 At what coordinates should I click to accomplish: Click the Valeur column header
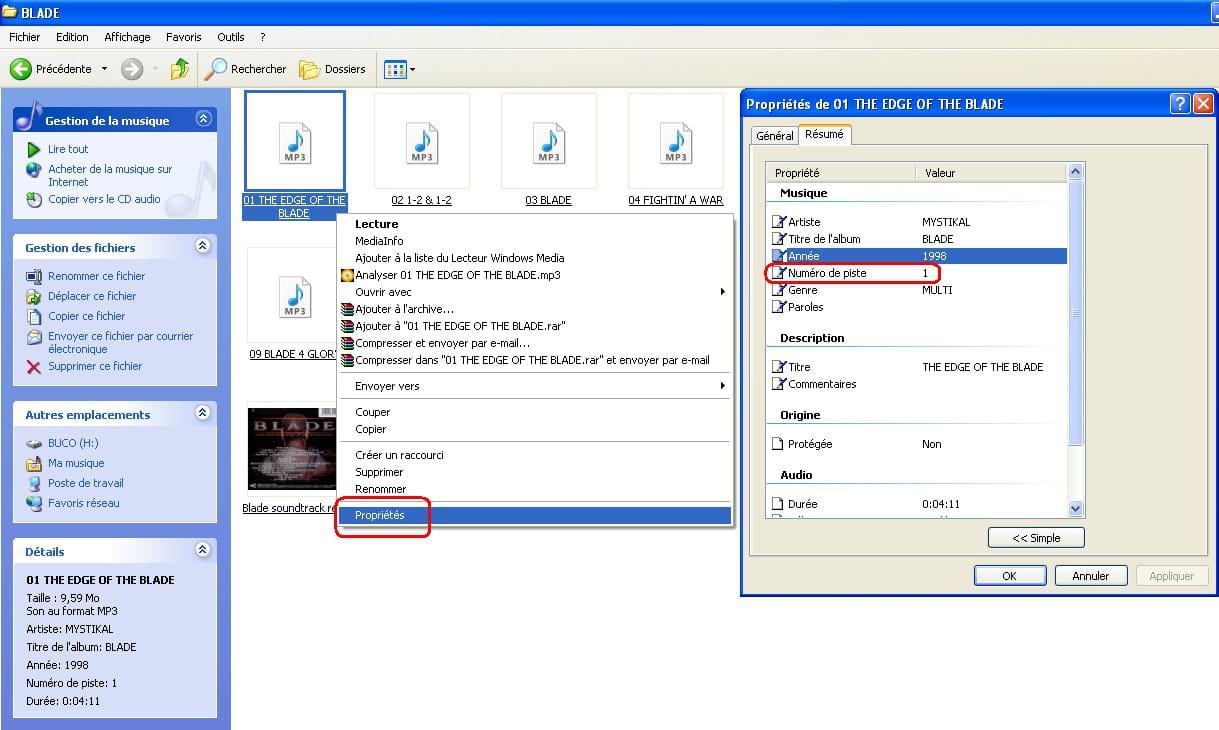point(991,172)
